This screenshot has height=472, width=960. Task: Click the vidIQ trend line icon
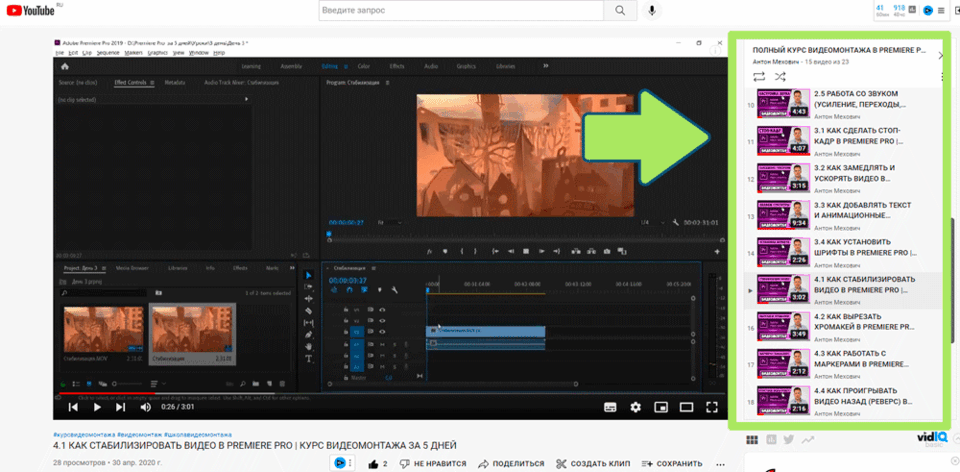click(808, 440)
